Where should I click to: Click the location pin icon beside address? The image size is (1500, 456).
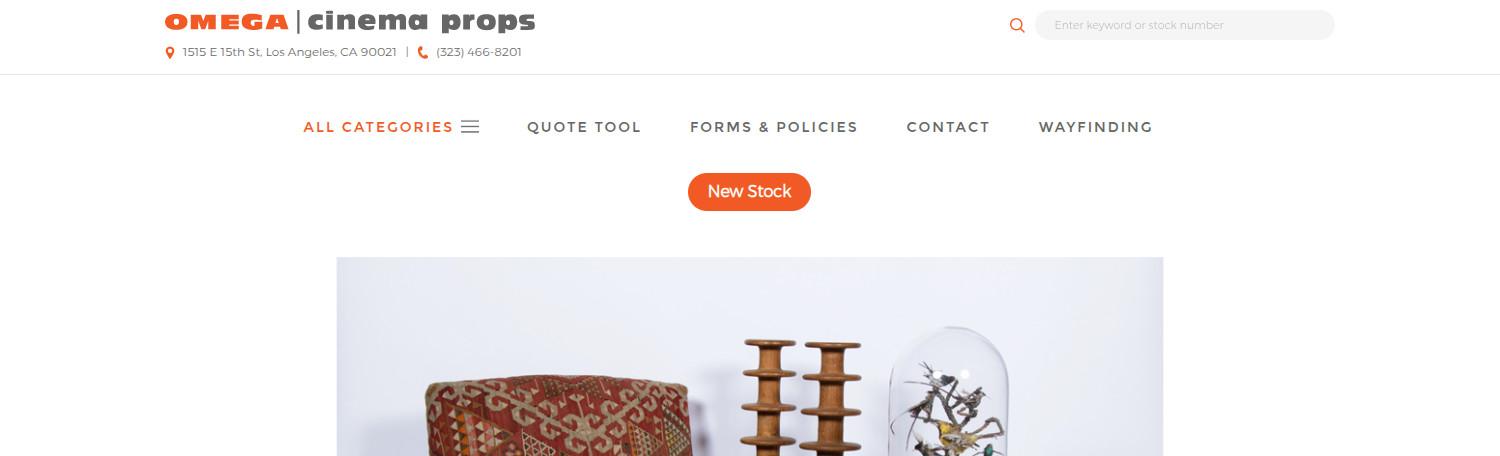tap(170, 52)
